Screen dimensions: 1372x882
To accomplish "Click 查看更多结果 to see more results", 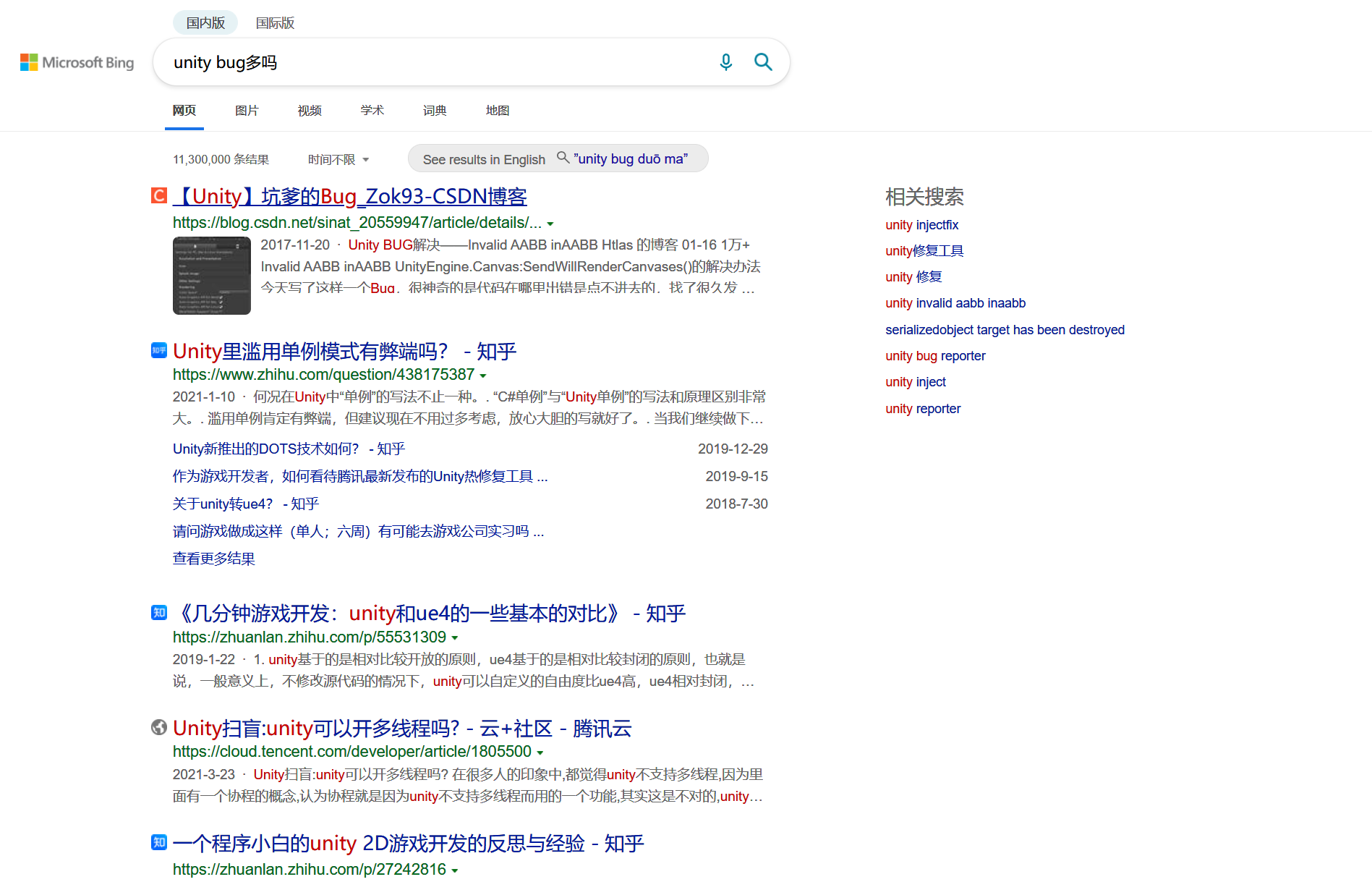I will [214, 559].
